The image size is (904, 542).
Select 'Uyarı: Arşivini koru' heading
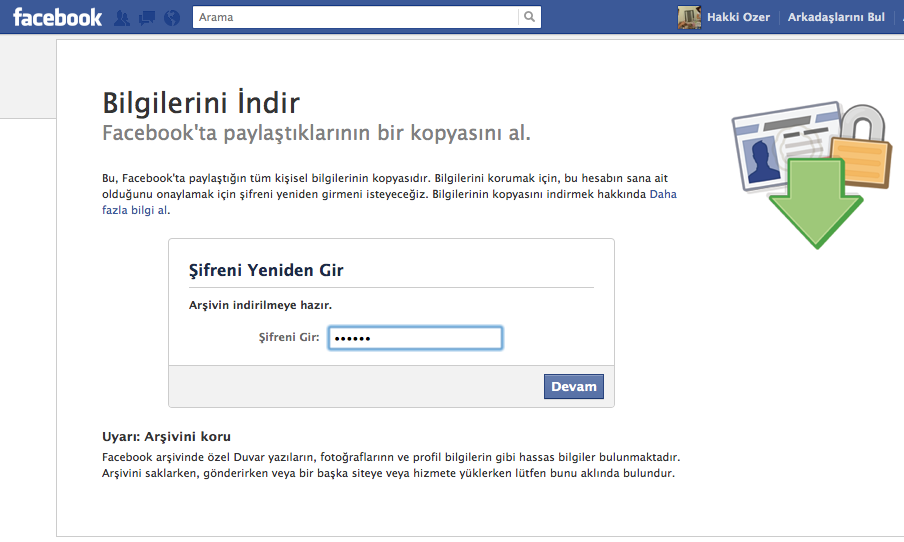coord(166,436)
